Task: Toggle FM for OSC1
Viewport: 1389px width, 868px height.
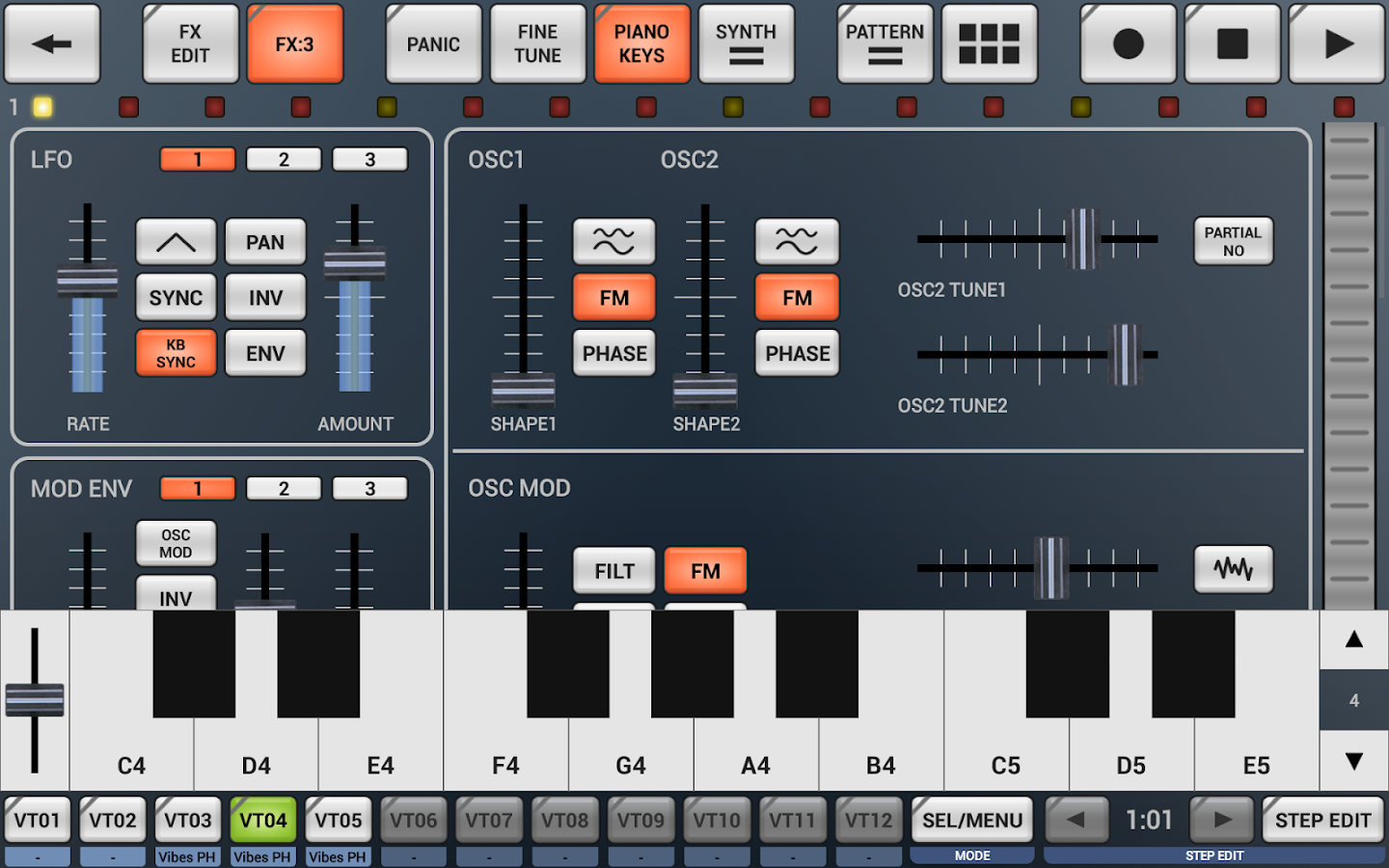Action: (x=613, y=298)
